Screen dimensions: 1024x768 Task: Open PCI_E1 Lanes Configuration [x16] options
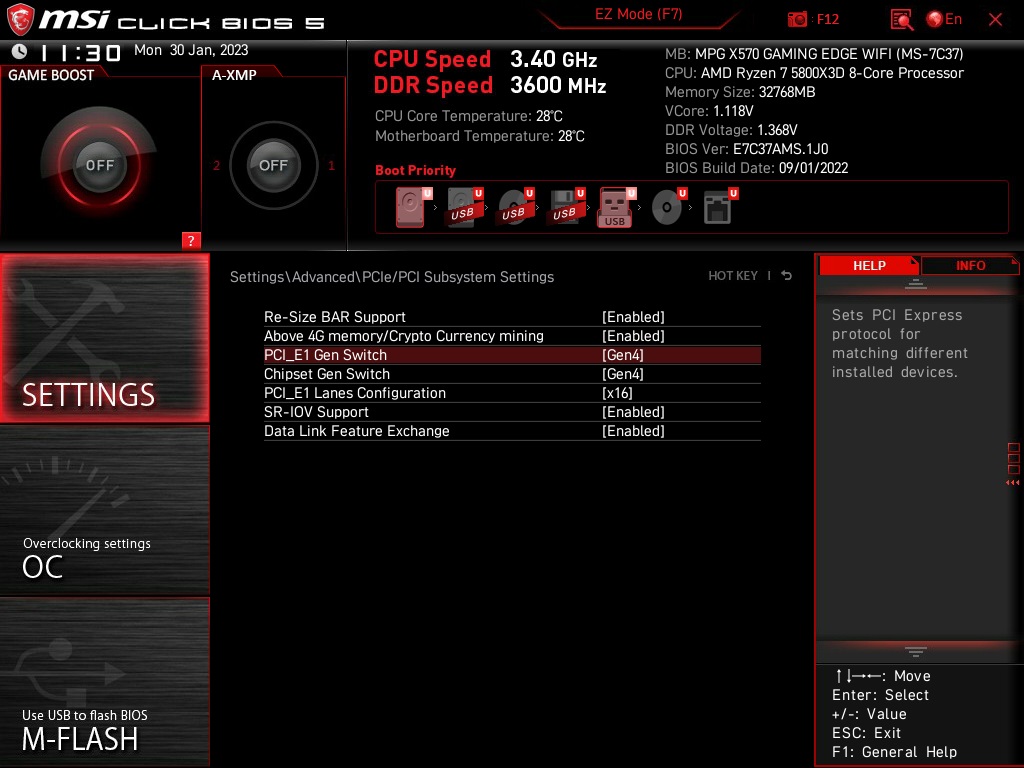point(616,392)
